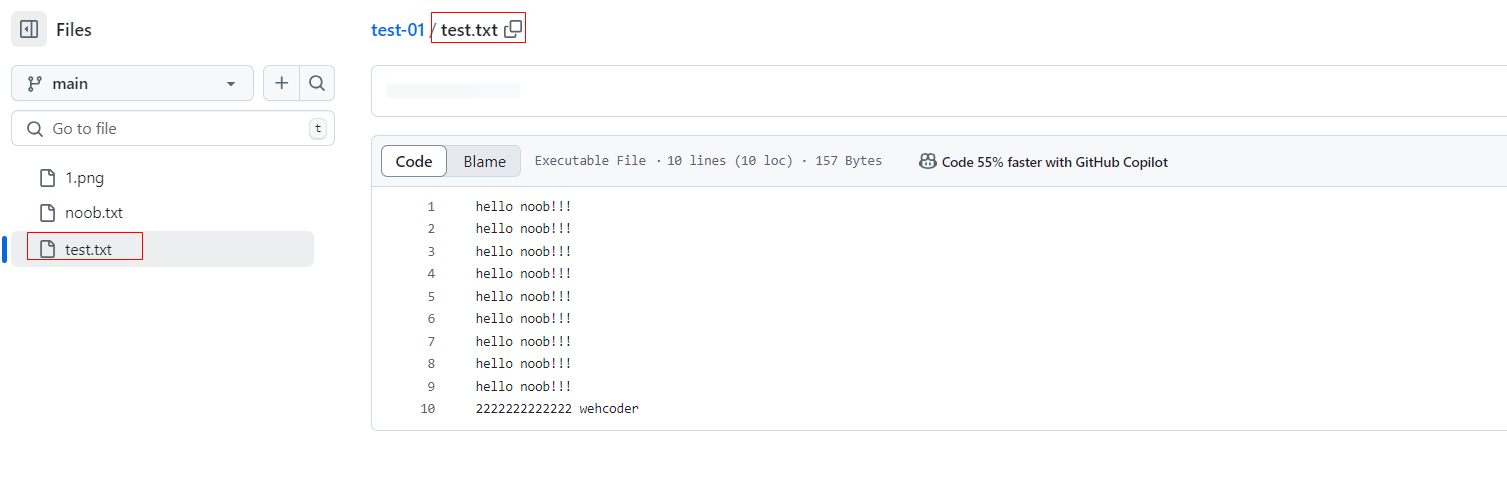Open the test-01 repository link
1507x479 pixels.
[398, 29]
